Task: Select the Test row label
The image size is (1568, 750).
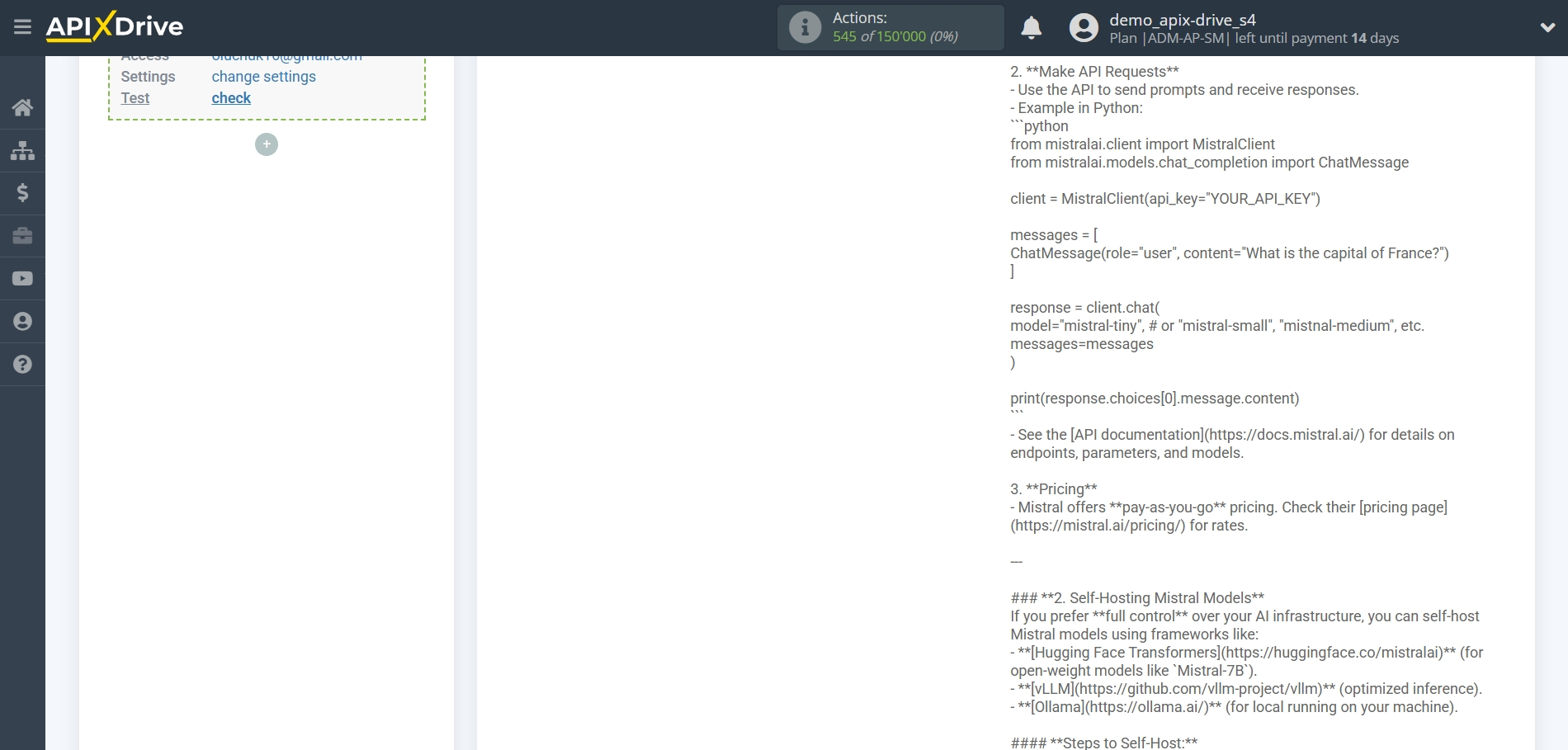Action: [x=135, y=98]
